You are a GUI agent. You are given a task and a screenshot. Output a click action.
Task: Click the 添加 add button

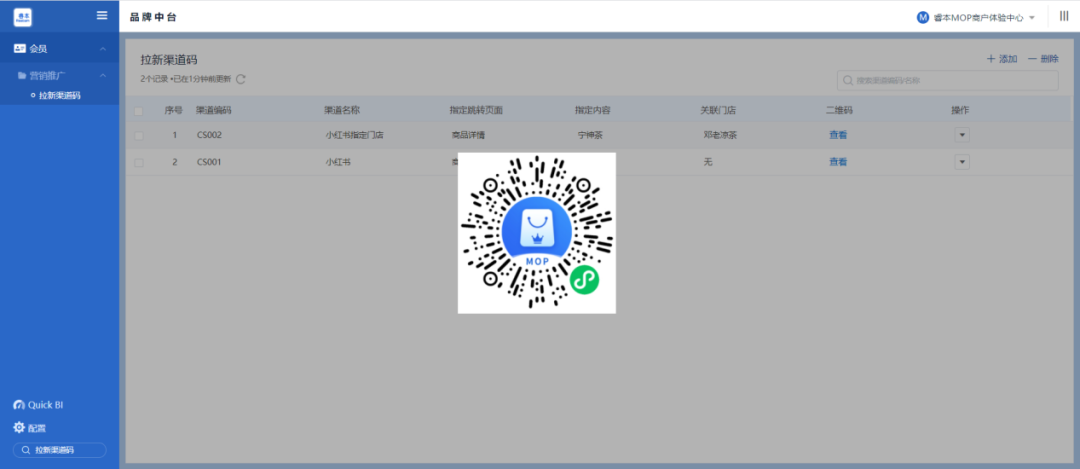coord(1002,59)
